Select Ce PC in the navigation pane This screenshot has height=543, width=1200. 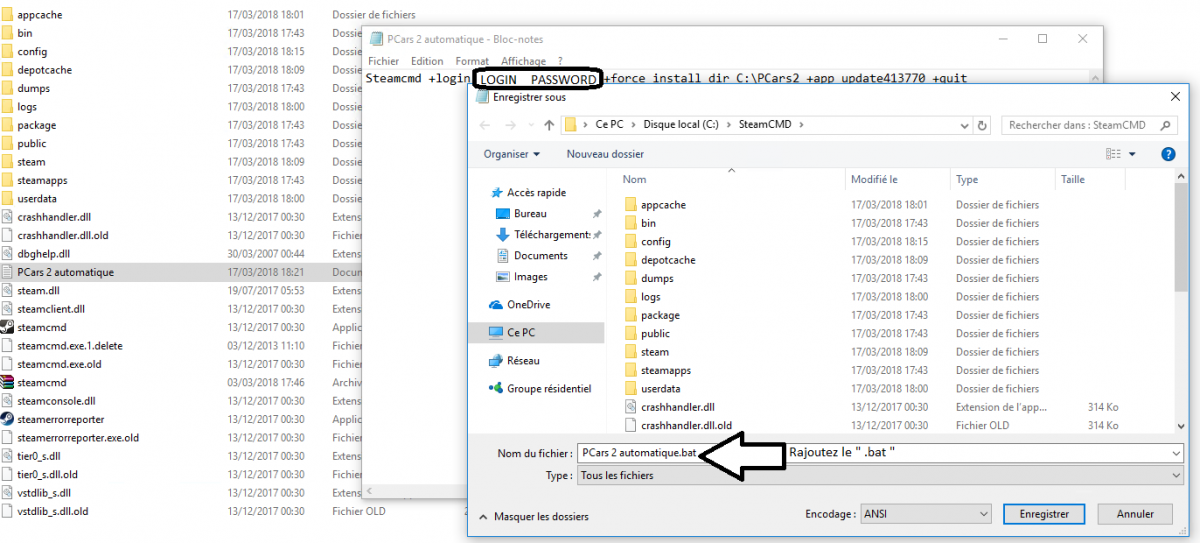(536, 332)
